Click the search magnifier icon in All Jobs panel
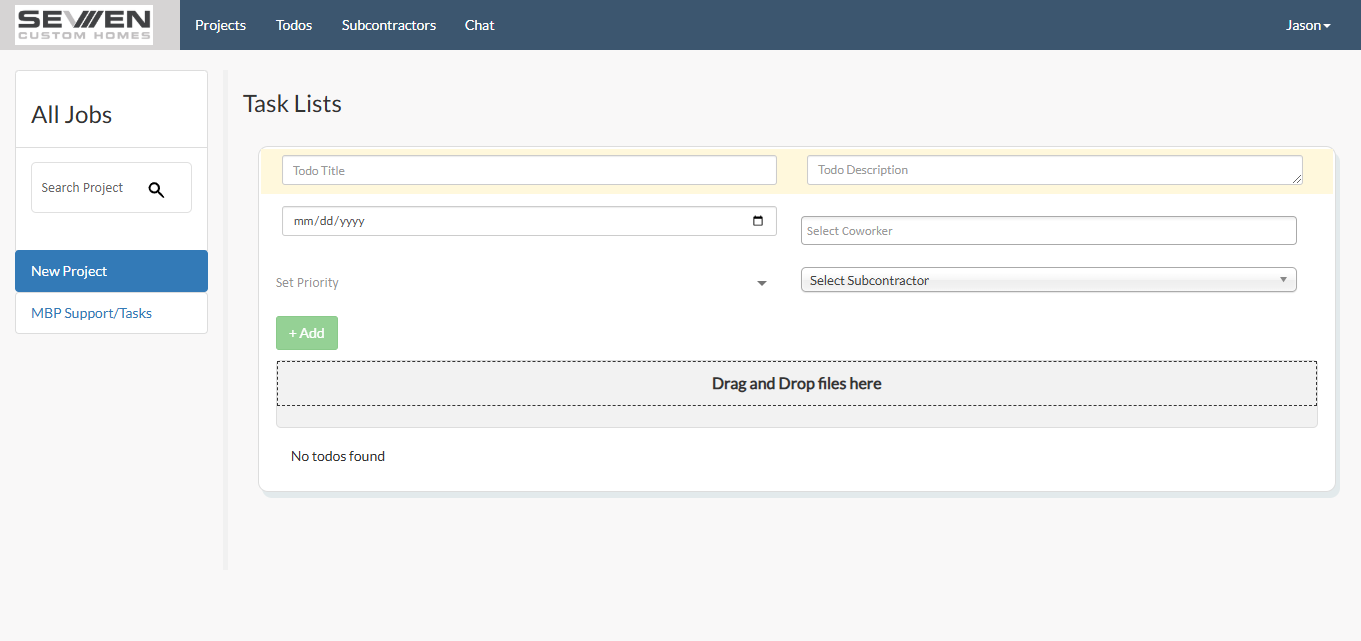Image resolution: width=1361 pixels, height=641 pixels. (x=157, y=188)
